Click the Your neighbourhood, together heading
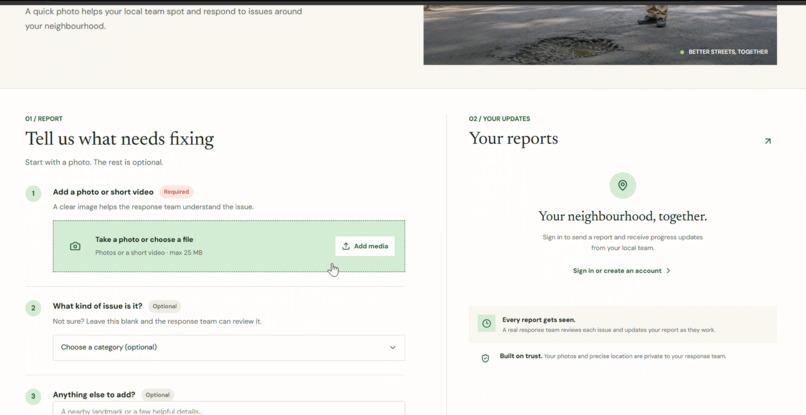Screen dimensions: 806x415 click(x=622, y=216)
